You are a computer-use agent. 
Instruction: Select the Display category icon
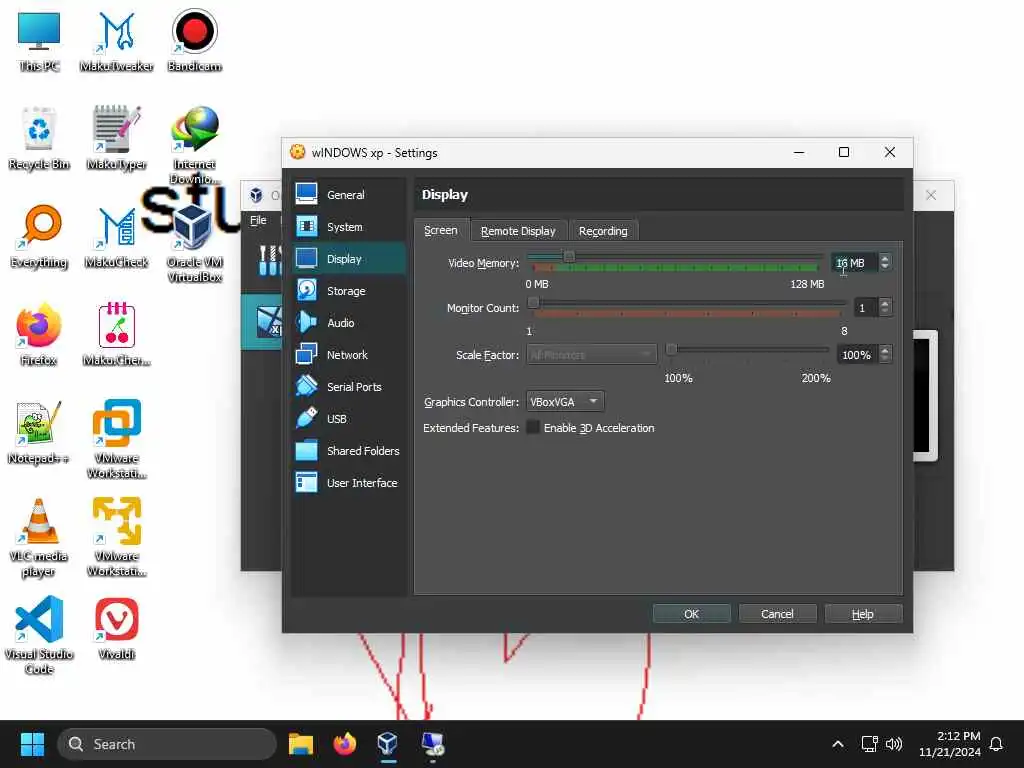pyautogui.click(x=306, y=259)
